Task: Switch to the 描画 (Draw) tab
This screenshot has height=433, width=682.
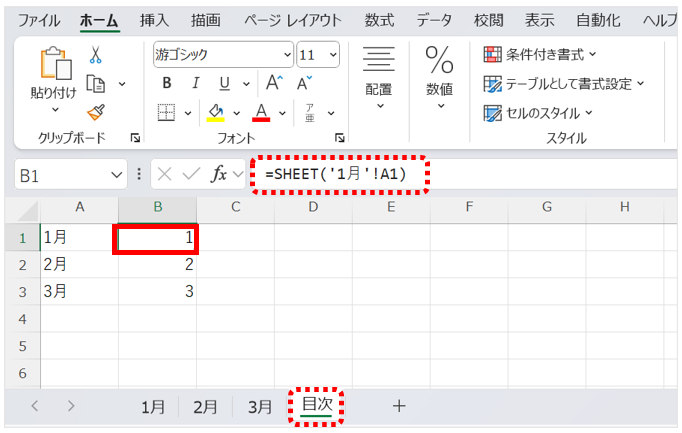Action: 206,20
